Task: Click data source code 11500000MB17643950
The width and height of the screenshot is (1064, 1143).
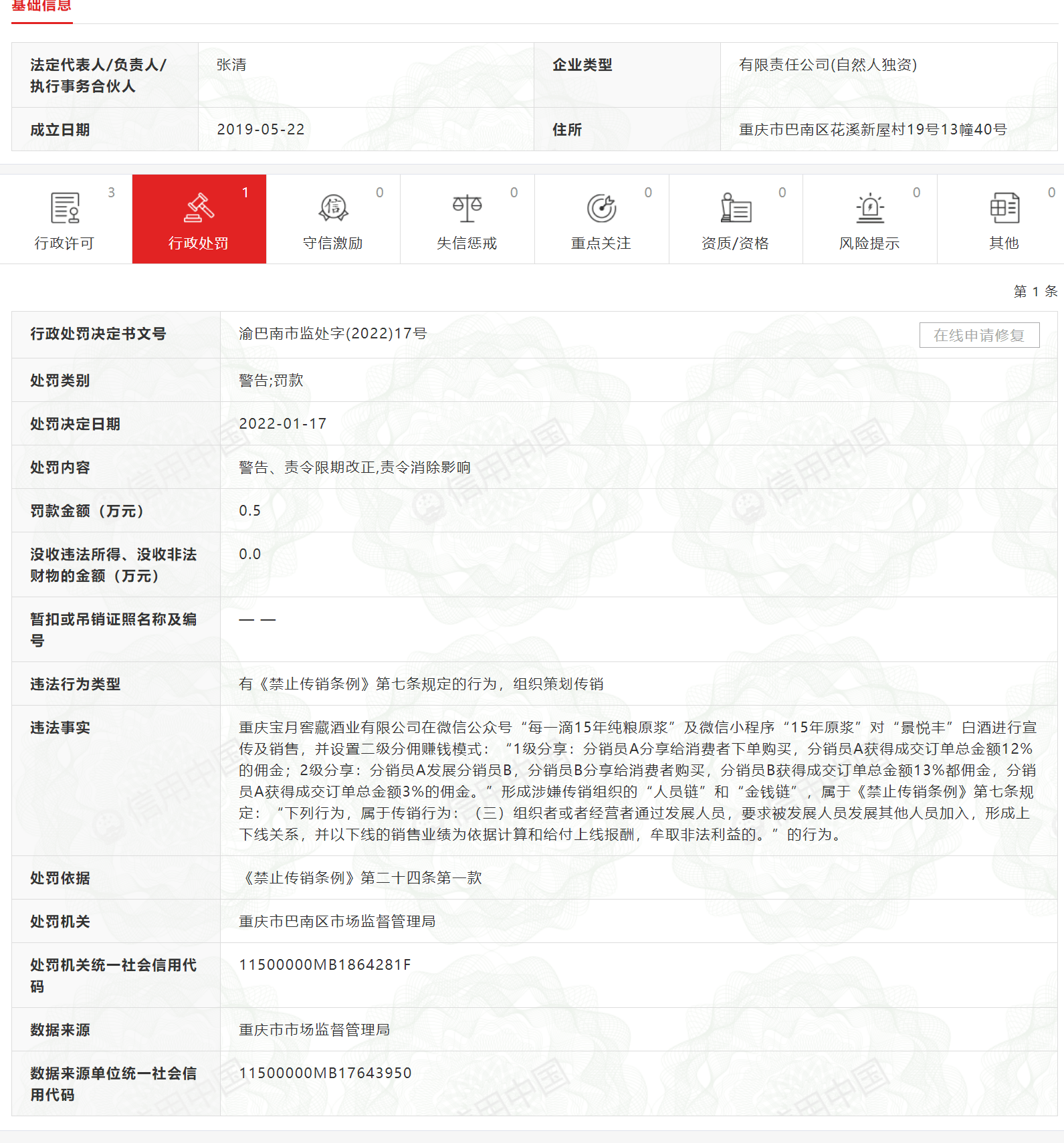Action: tap(325, 1073)
